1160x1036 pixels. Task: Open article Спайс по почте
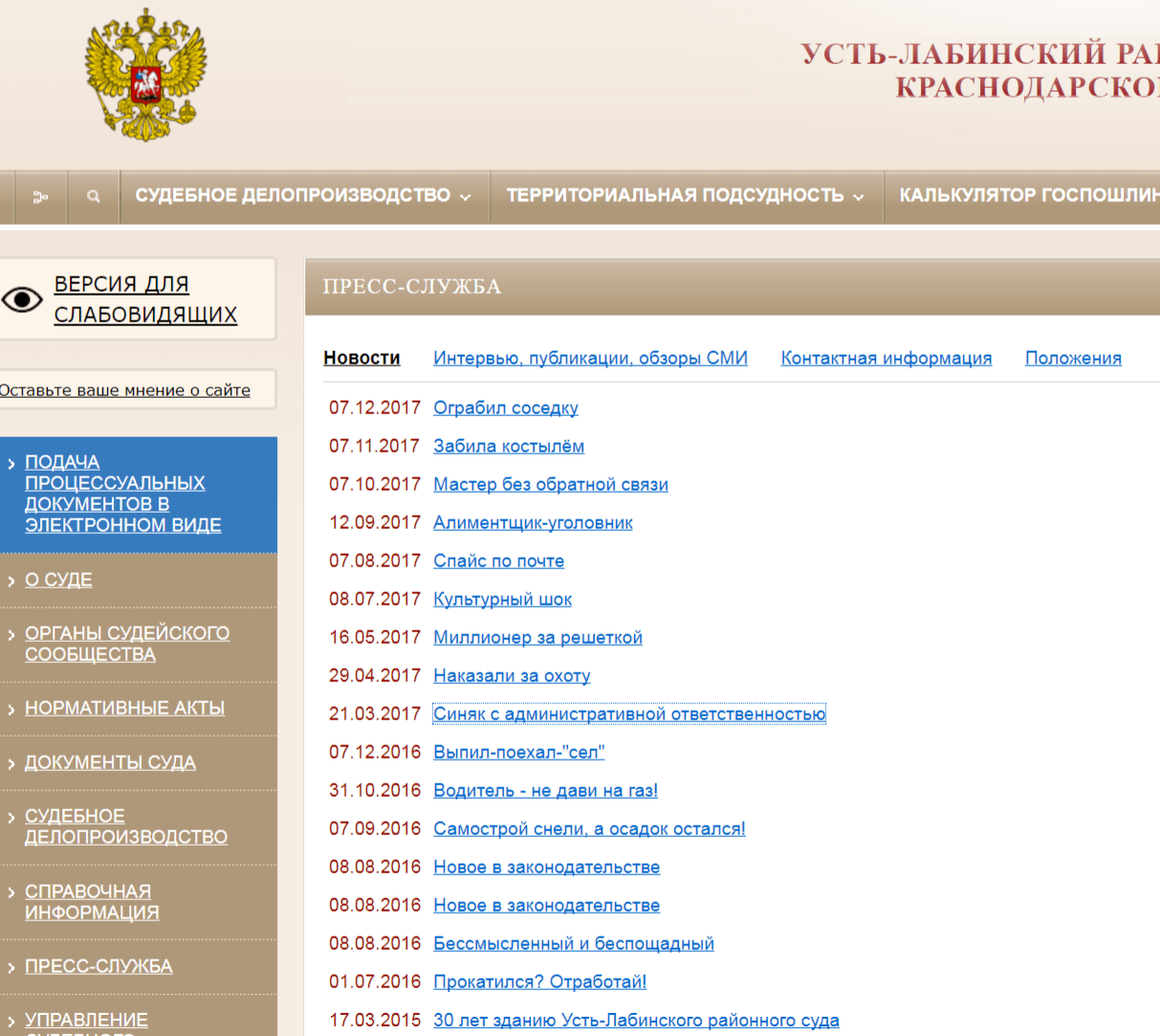tap(498, 561)
